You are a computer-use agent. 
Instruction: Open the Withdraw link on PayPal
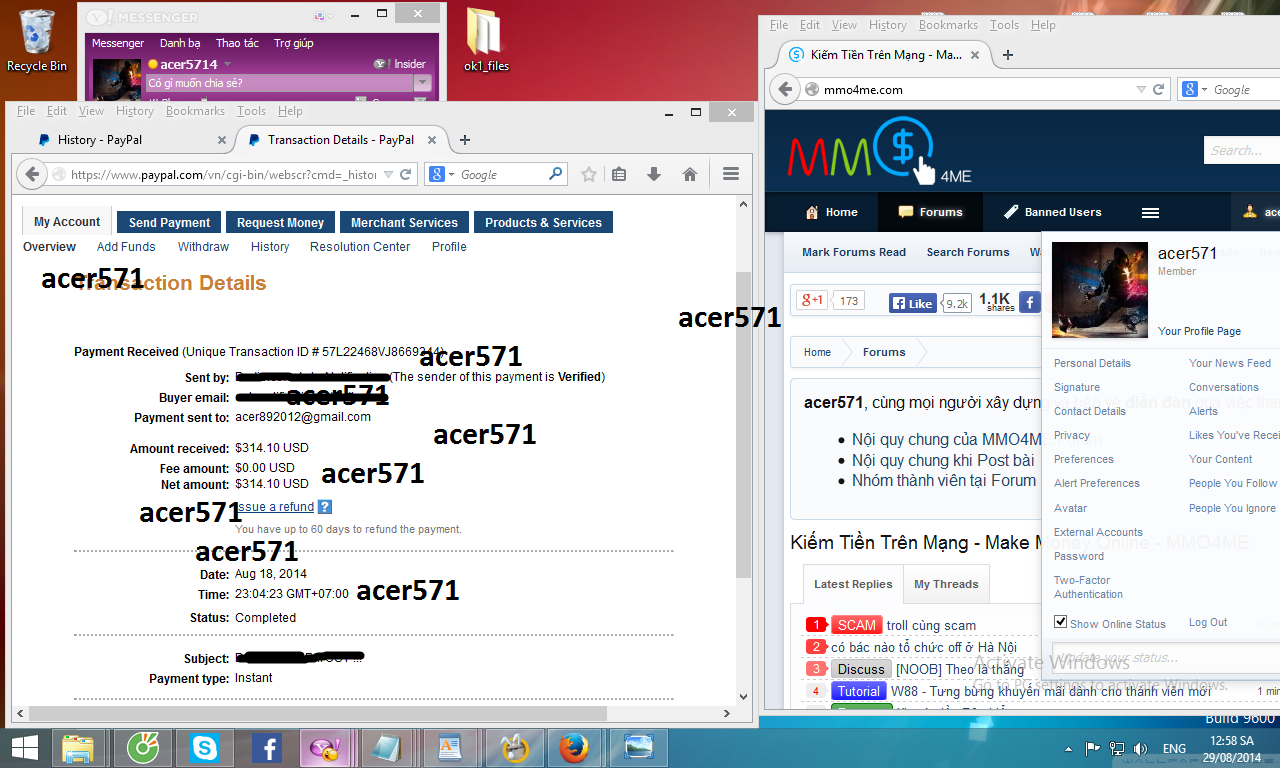(203, 247)
